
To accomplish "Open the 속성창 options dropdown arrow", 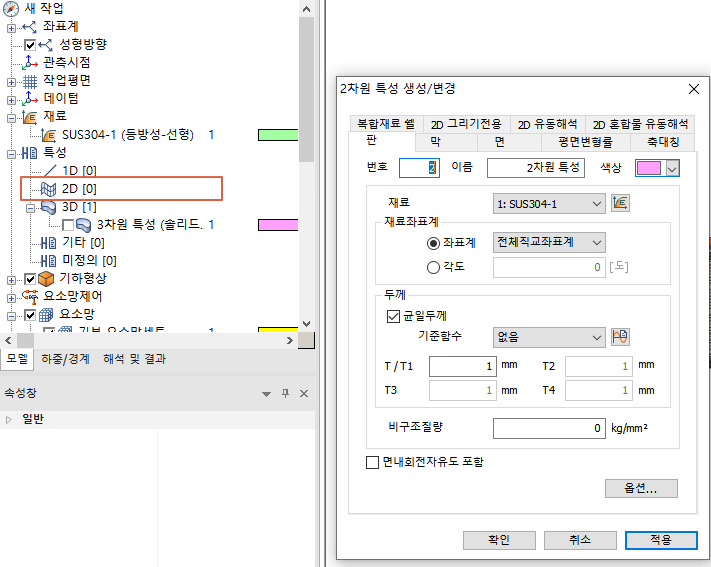I will click(x=267, y=394).
